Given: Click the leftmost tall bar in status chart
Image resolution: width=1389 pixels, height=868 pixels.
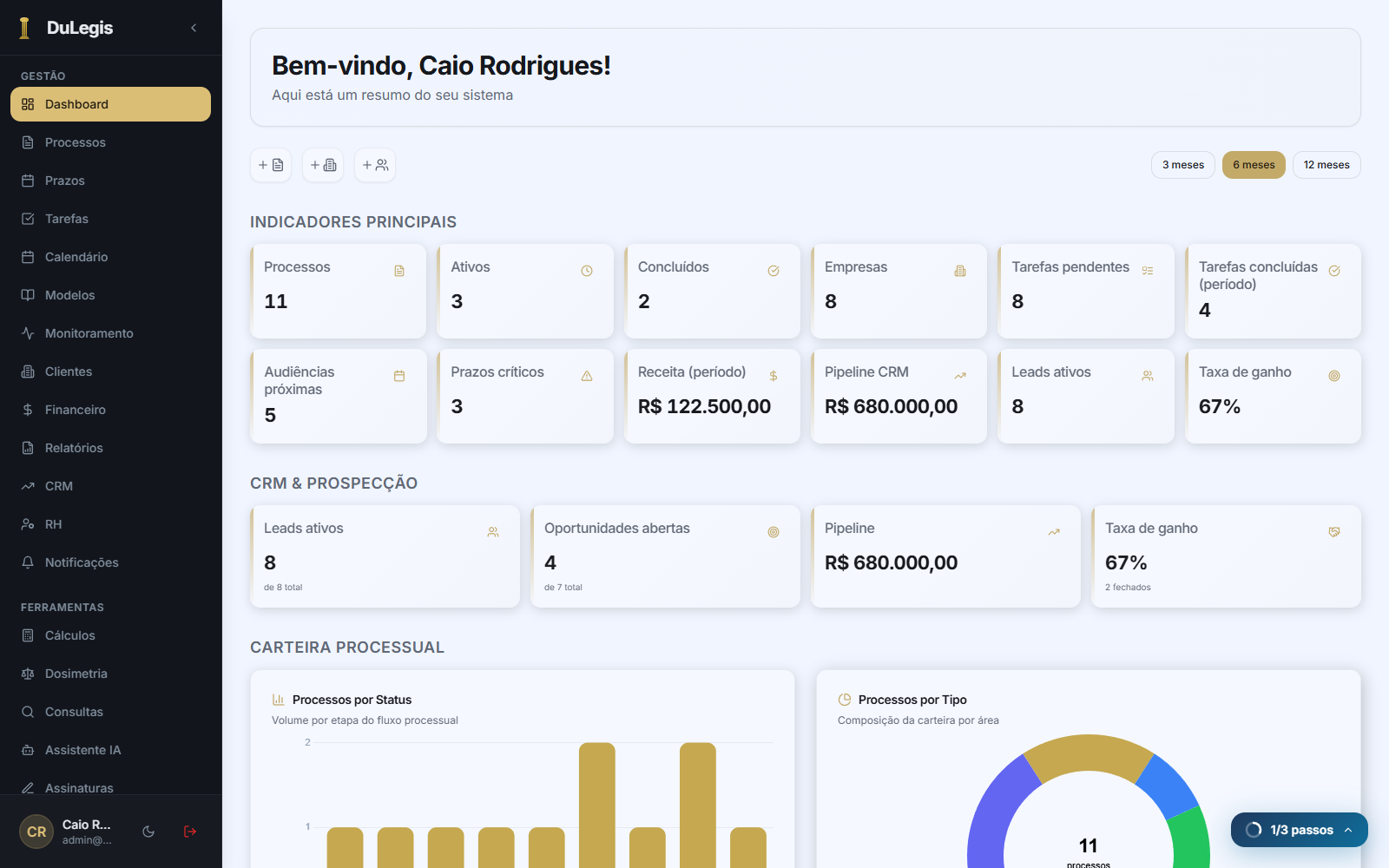Looking at the screenshot, I should 597,805.
